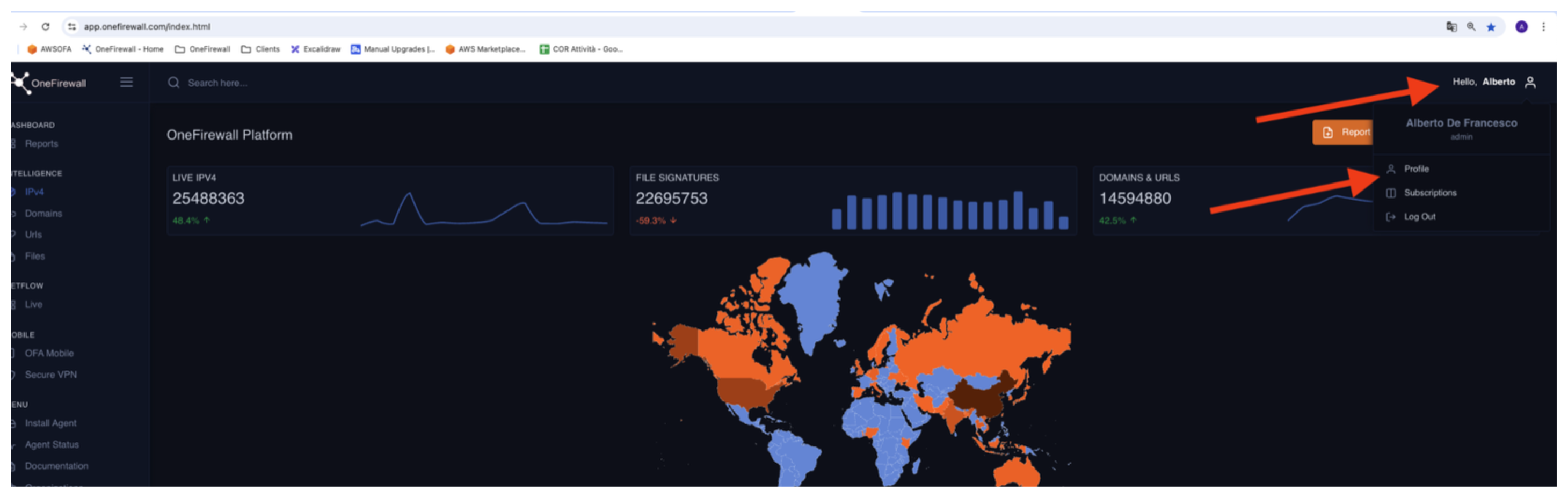Open the Chrome three-dot menu
The height and width of the screenshot is (498, 1568).
[1543, 26]
